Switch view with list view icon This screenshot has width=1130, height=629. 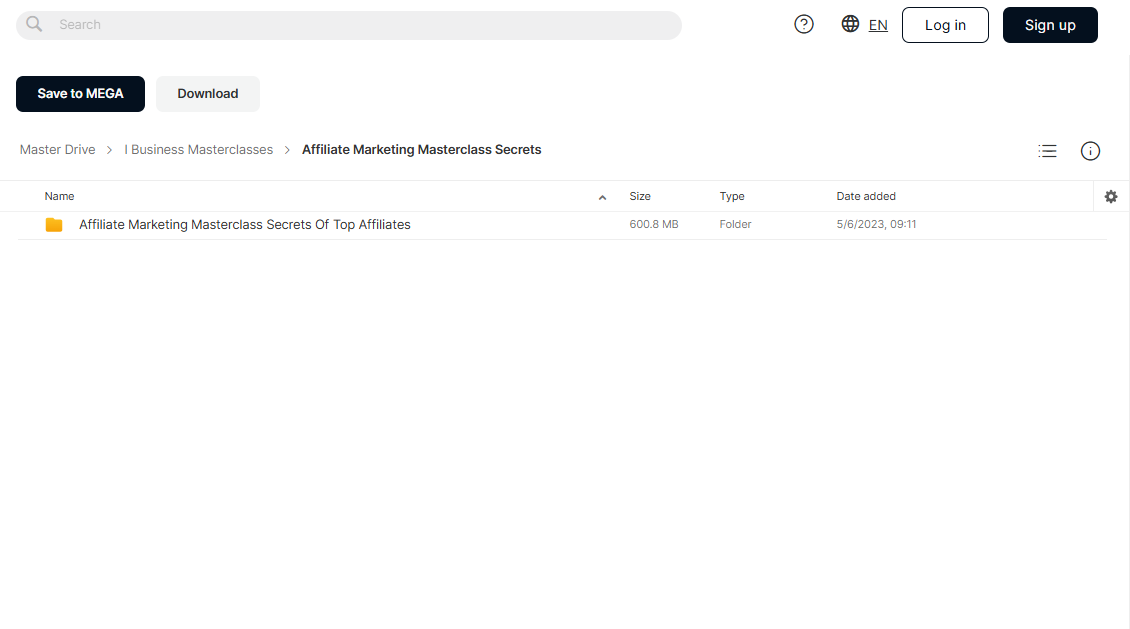pos(1047,151)
